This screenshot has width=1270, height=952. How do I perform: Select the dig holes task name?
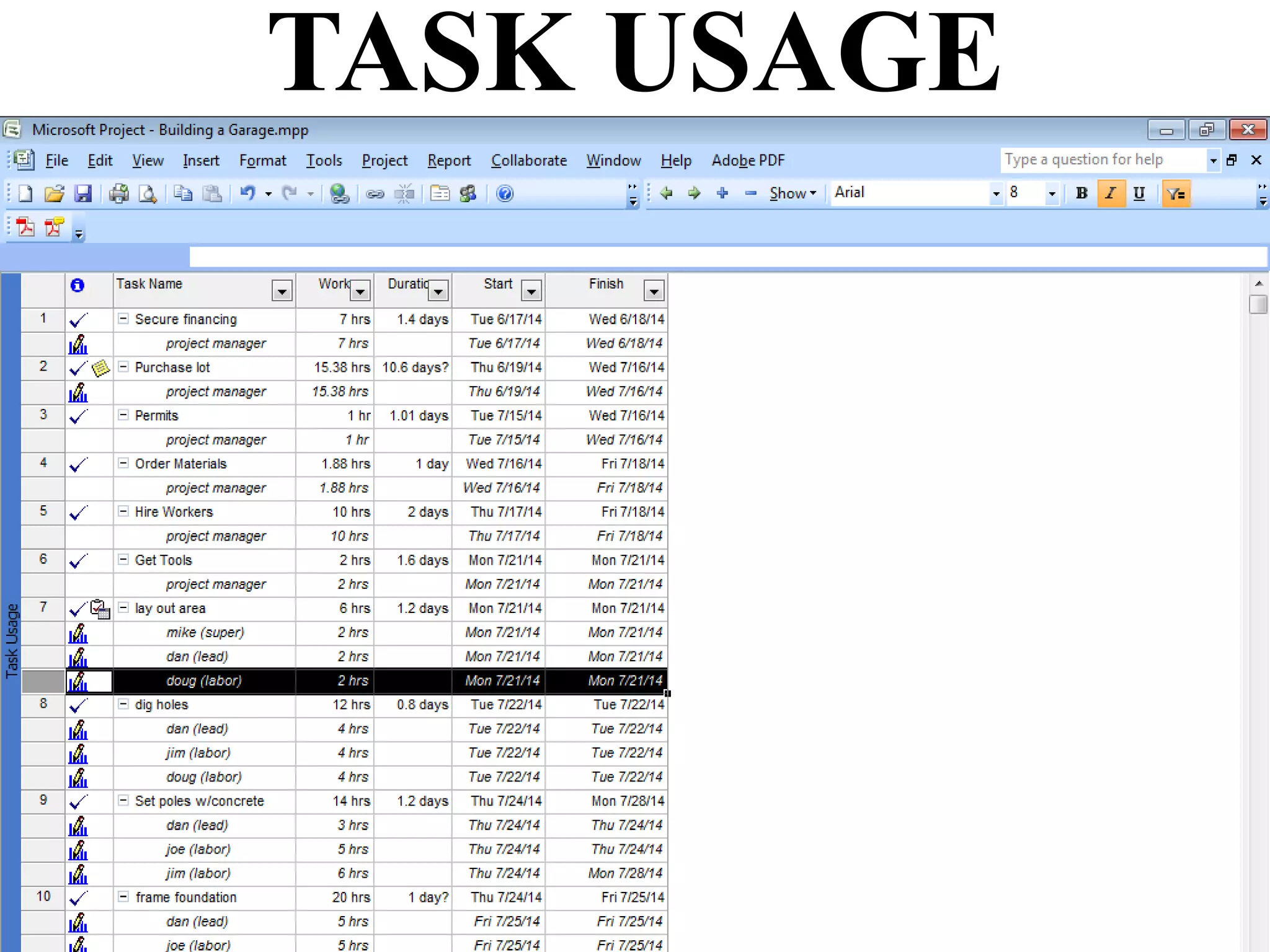(x=161, y=705)
